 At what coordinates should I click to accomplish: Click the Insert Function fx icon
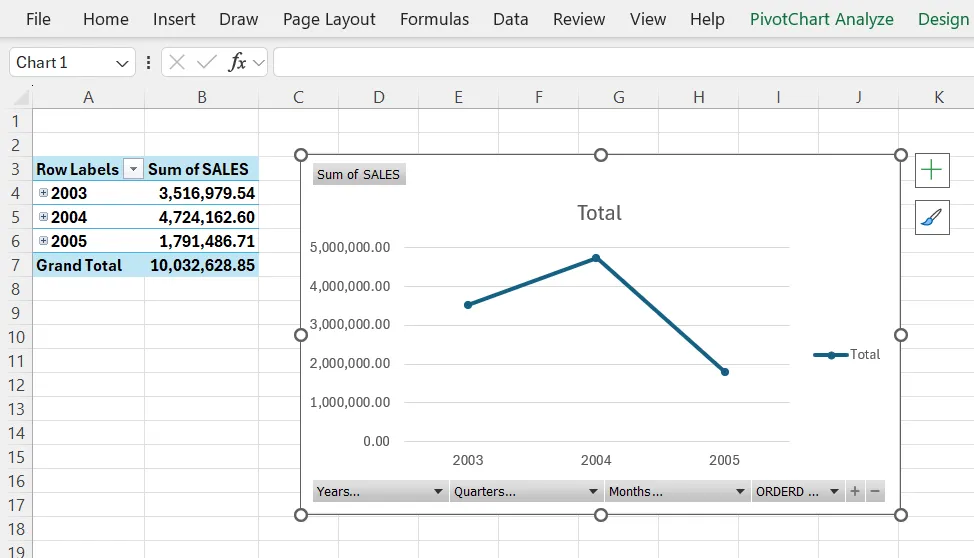237,62
